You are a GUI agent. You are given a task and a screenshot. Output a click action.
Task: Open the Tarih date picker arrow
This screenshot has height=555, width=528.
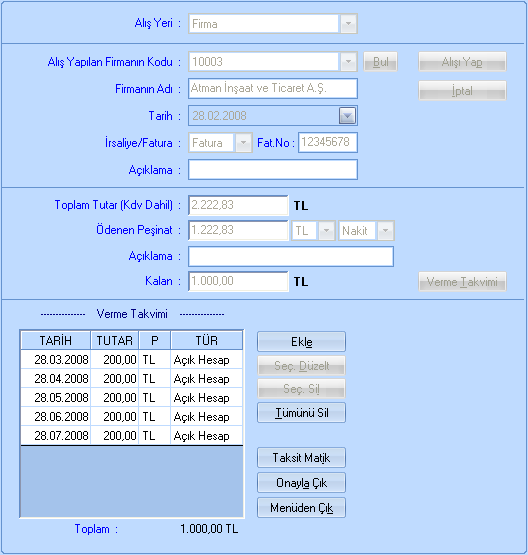tap(347, 116)
